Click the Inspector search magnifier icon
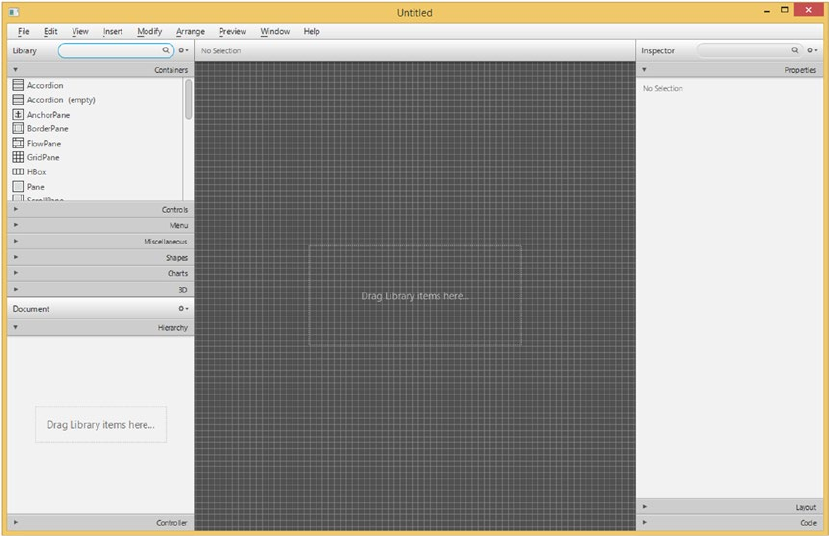 pyautogui.click(x=795, y=50)
